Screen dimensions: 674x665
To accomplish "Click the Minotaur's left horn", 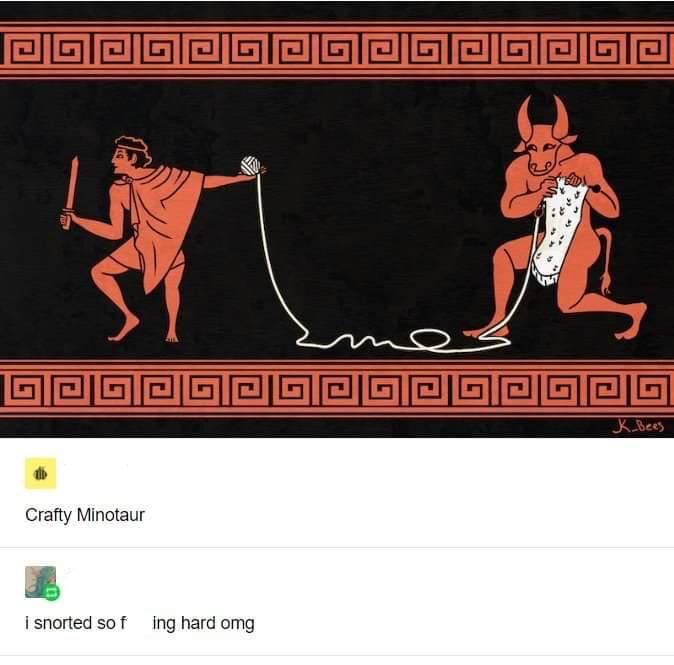I will point(524,118).
